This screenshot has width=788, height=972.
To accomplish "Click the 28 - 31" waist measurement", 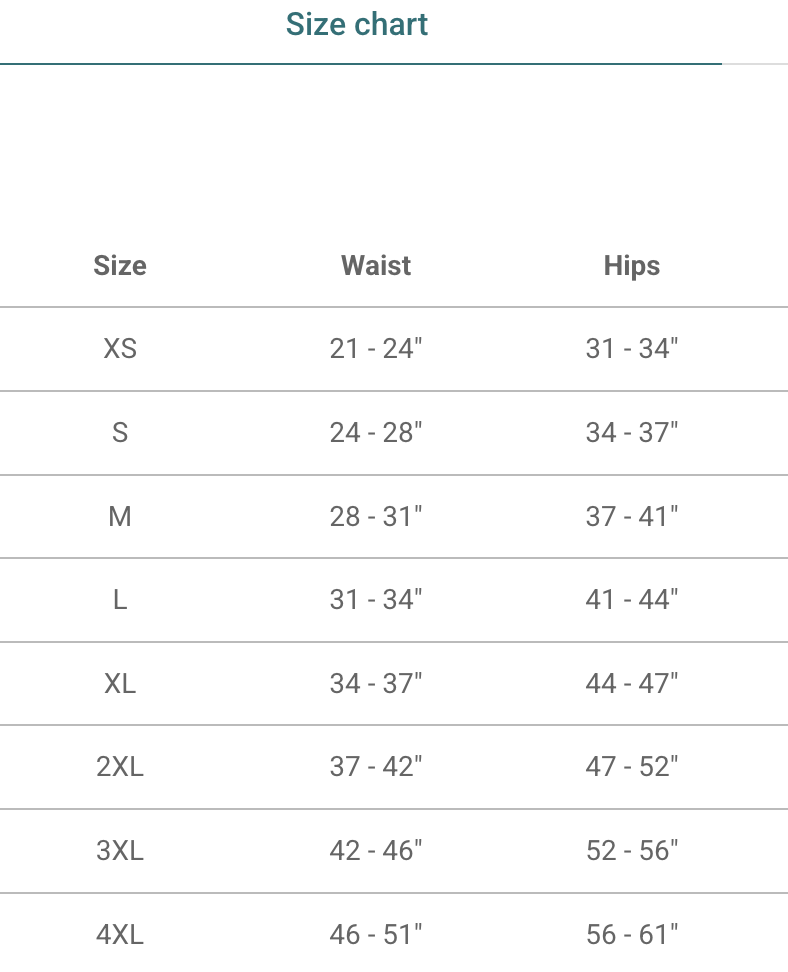I will click(376, 517).
